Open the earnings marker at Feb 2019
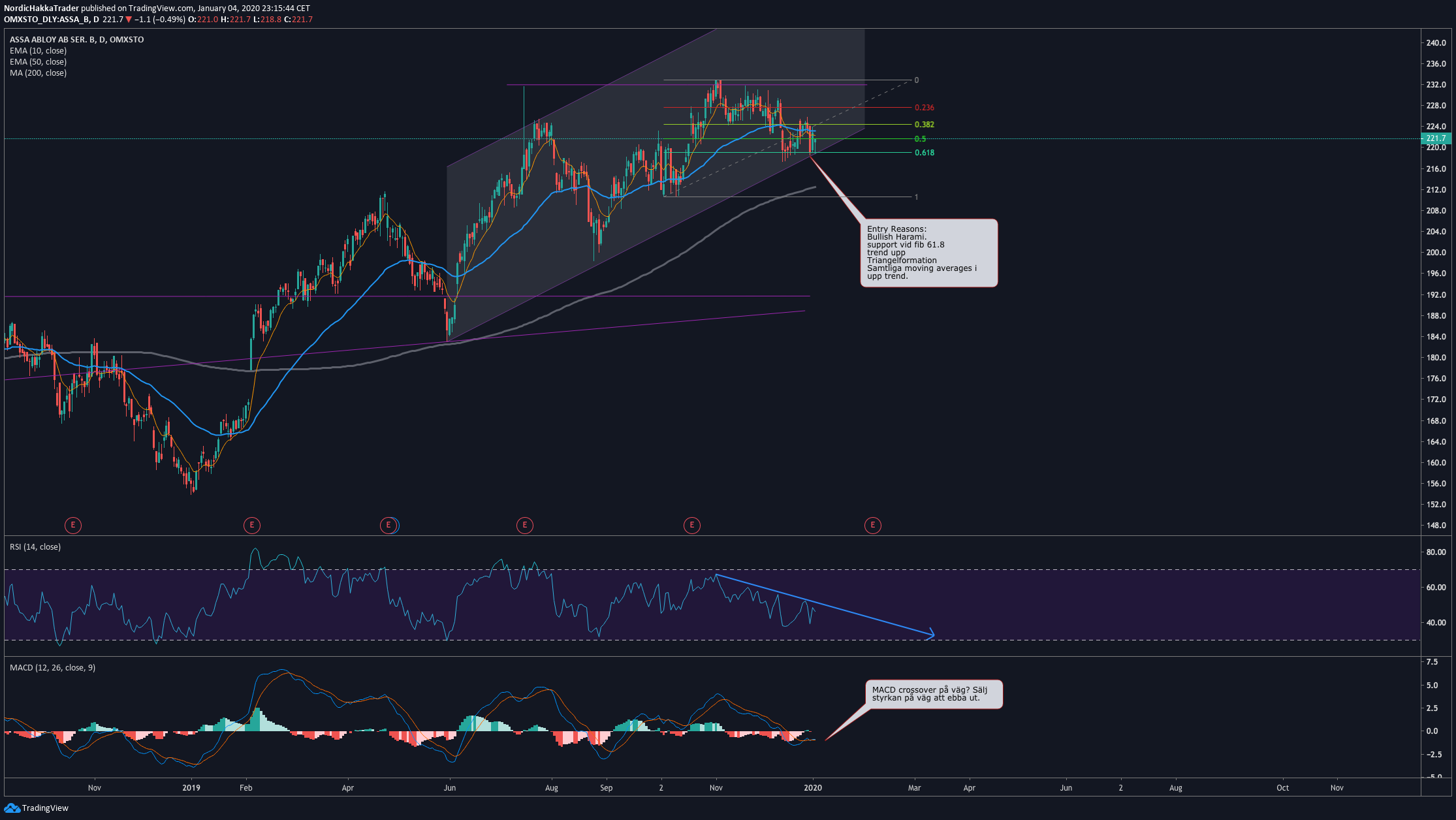This screenshot has height=820, width=1456. [x=251, y=525]
